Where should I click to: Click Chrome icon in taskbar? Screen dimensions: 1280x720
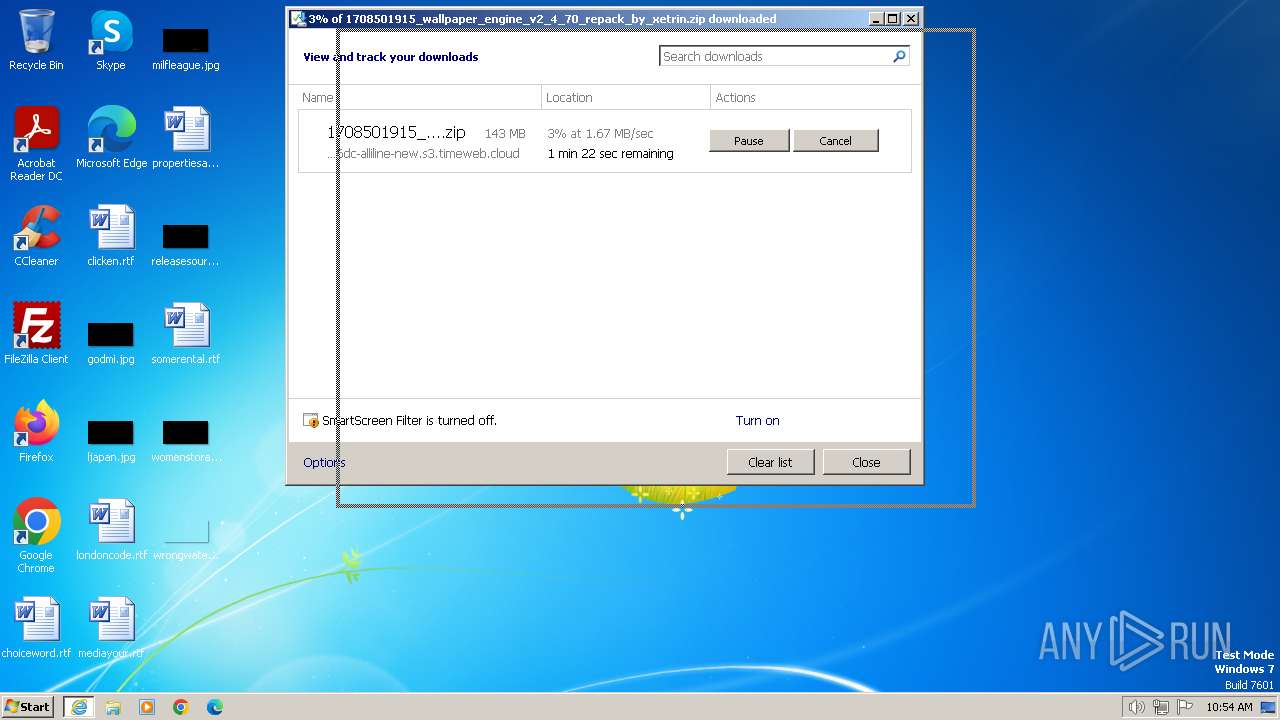point(181,706)
